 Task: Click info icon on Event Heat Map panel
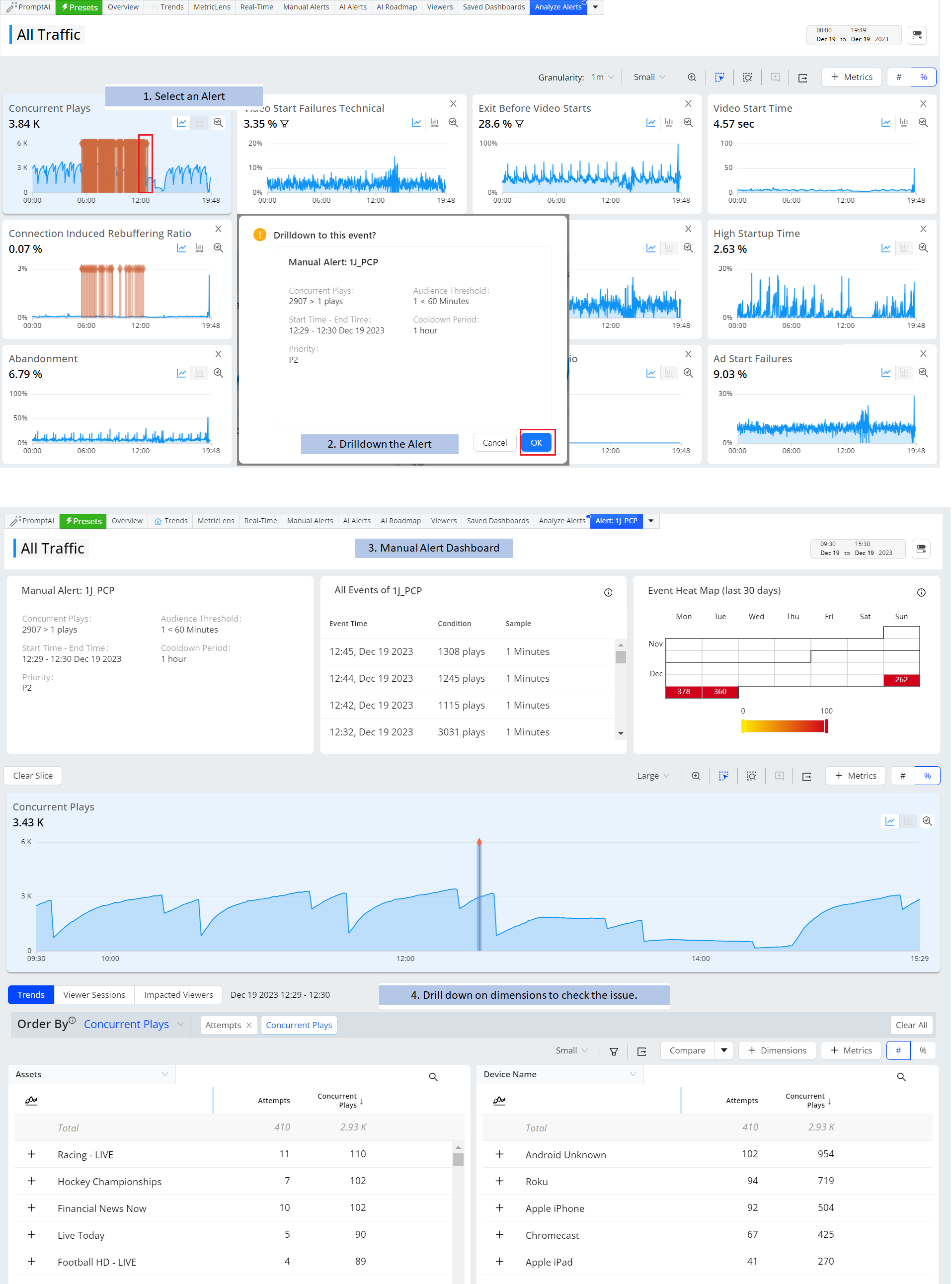[x=921, y=592]
